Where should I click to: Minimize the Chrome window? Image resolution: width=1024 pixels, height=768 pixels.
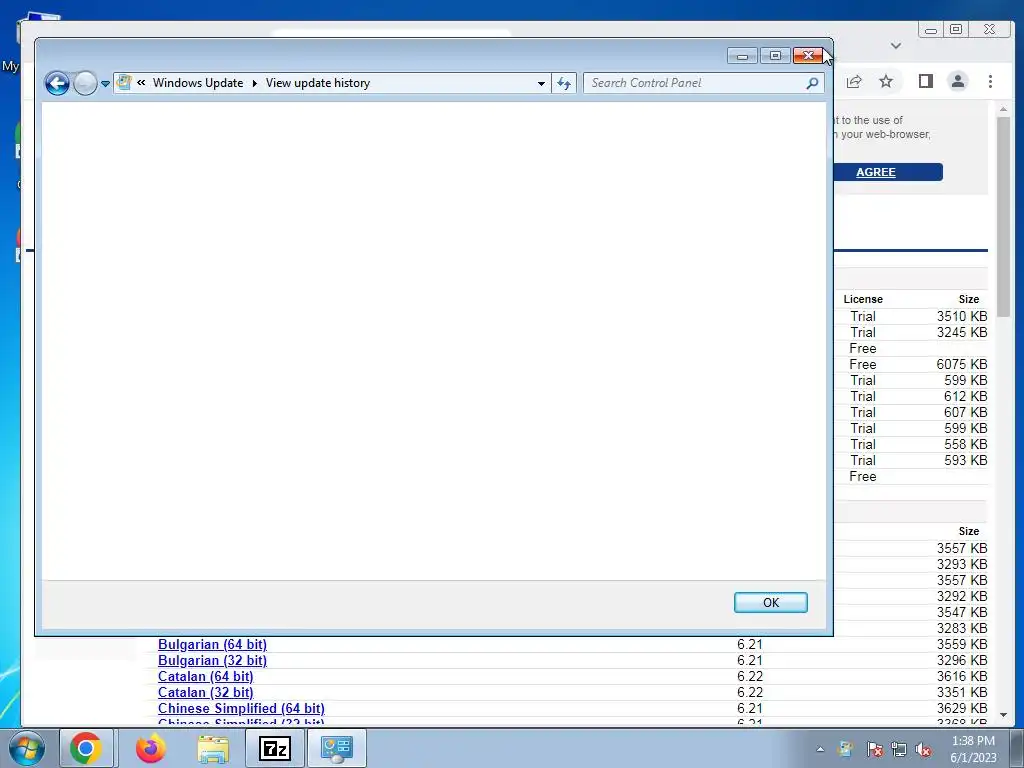931,30
